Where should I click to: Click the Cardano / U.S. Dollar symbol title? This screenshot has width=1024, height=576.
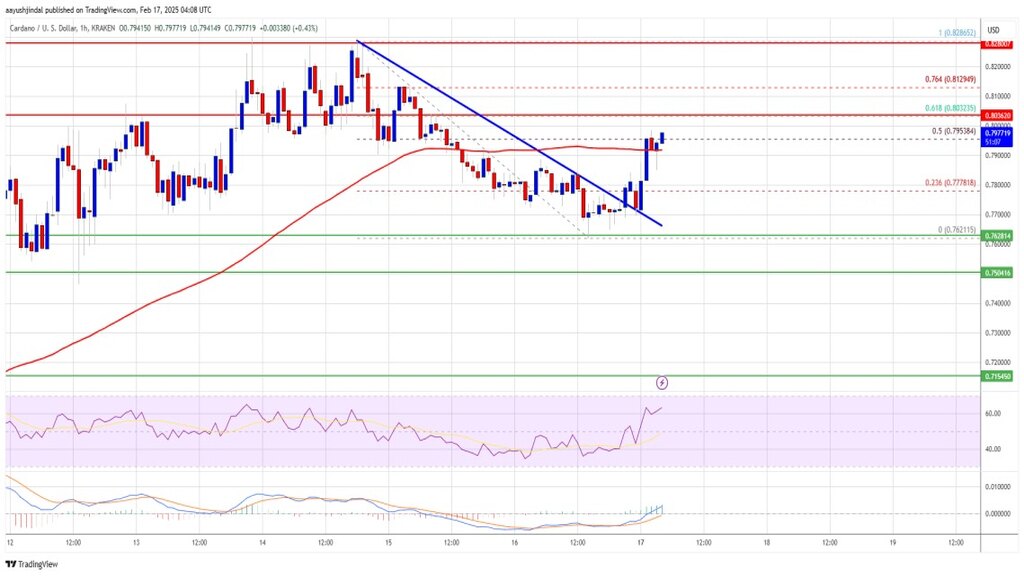(x=42, y=28)
